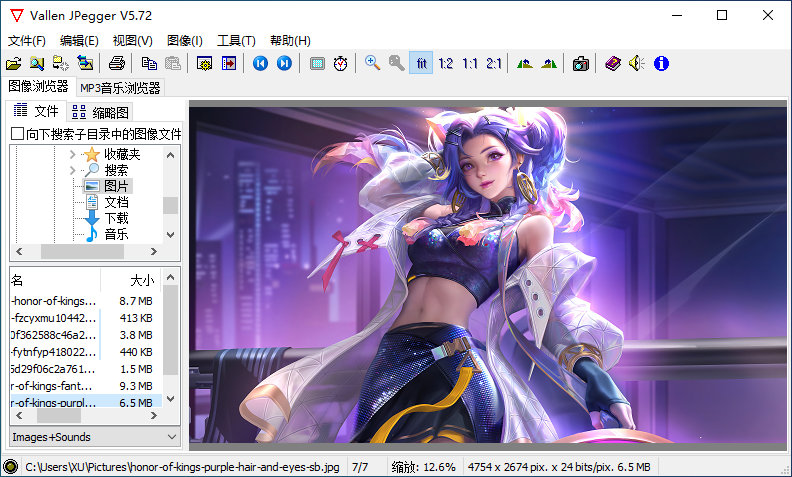Select the 下载 folder in tree
This screenshot has height=477, width=792.
click(x=116, y=218)
